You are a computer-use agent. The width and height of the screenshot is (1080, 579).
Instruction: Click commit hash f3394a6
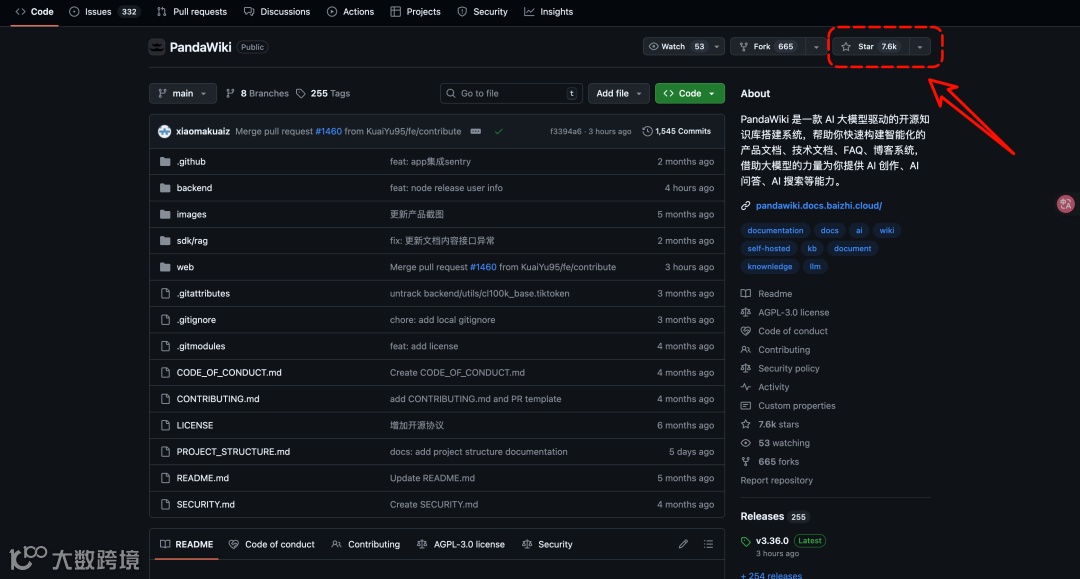(565, 131)
